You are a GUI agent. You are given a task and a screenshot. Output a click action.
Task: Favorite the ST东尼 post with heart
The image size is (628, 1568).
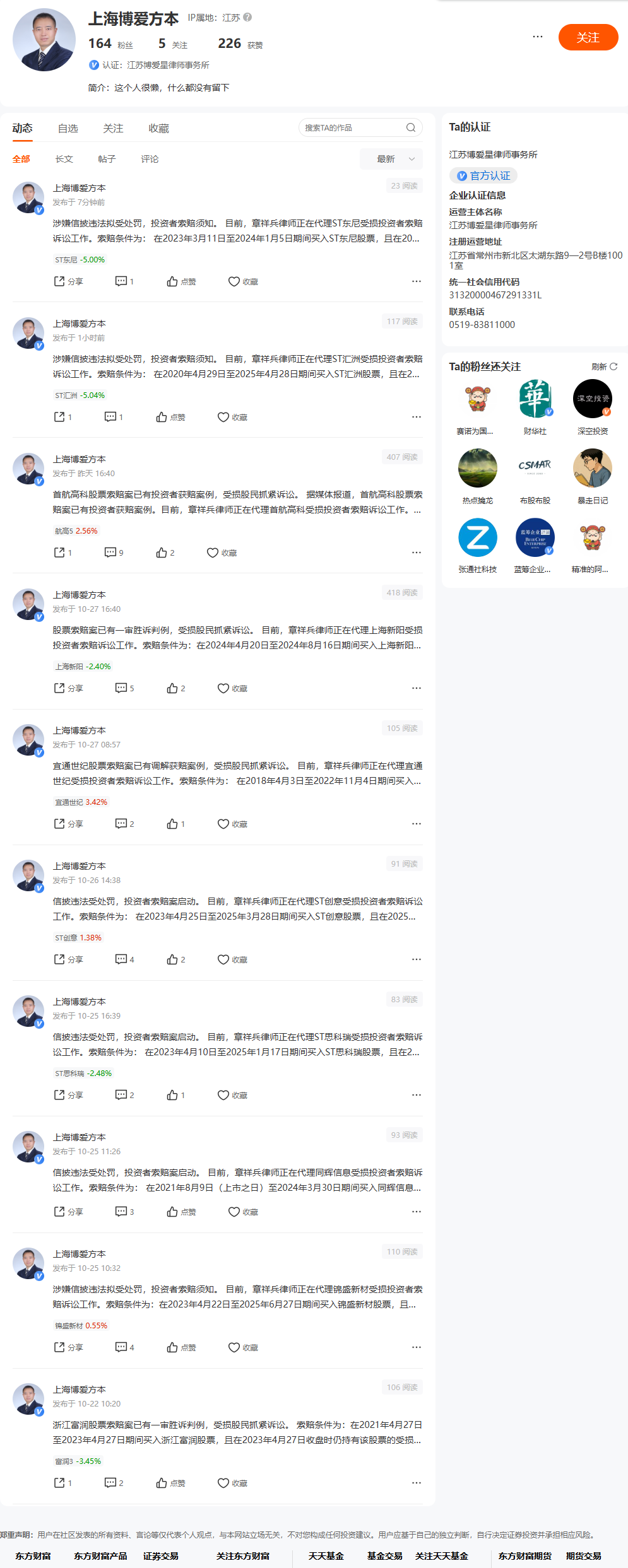(x=243, y=281)
